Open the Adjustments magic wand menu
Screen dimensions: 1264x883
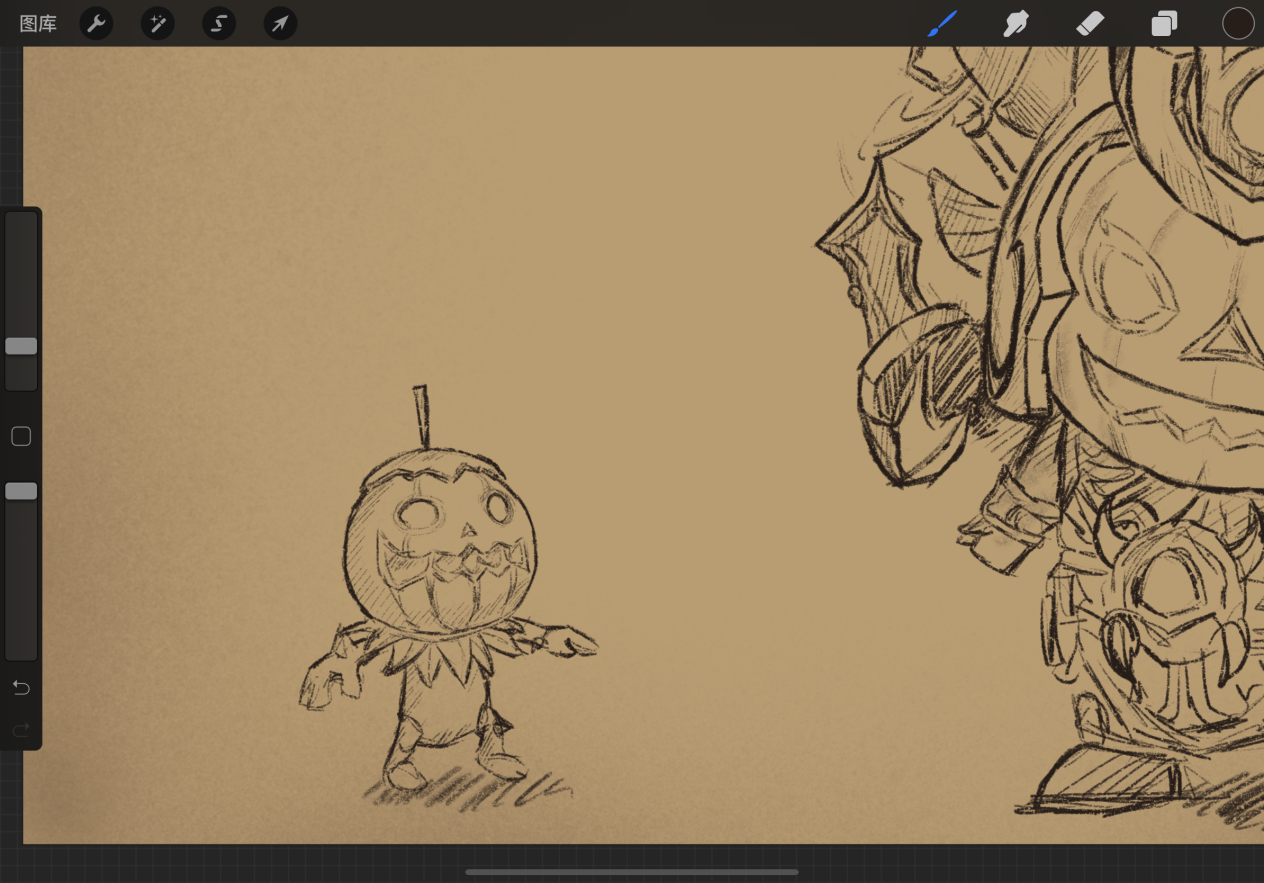point(157,23)
